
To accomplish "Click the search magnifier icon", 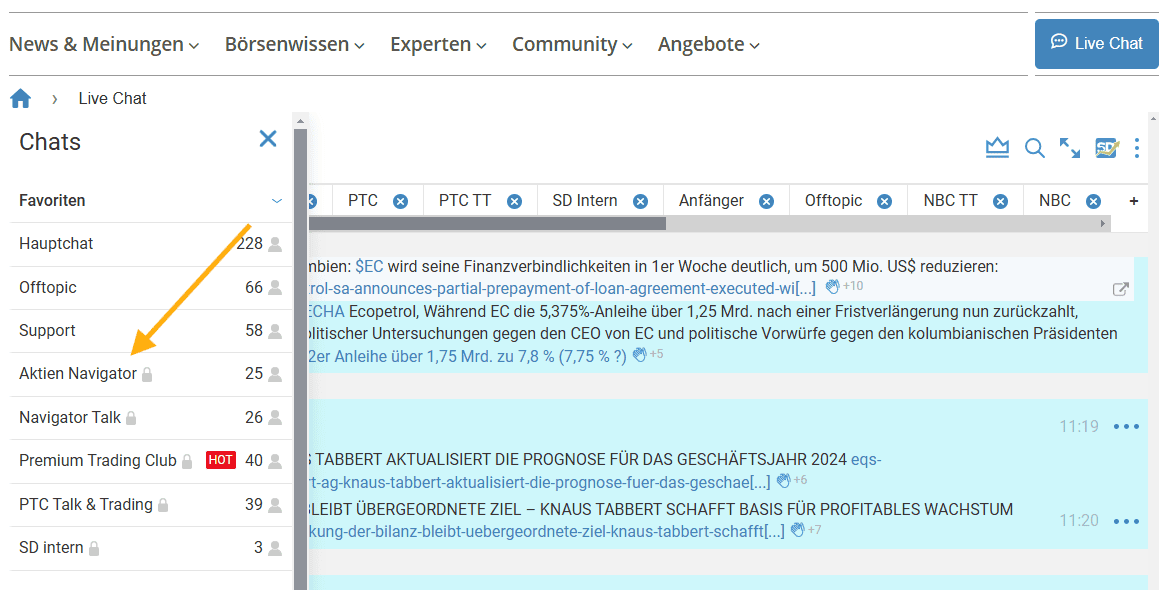I will [x=1035, y=148].
